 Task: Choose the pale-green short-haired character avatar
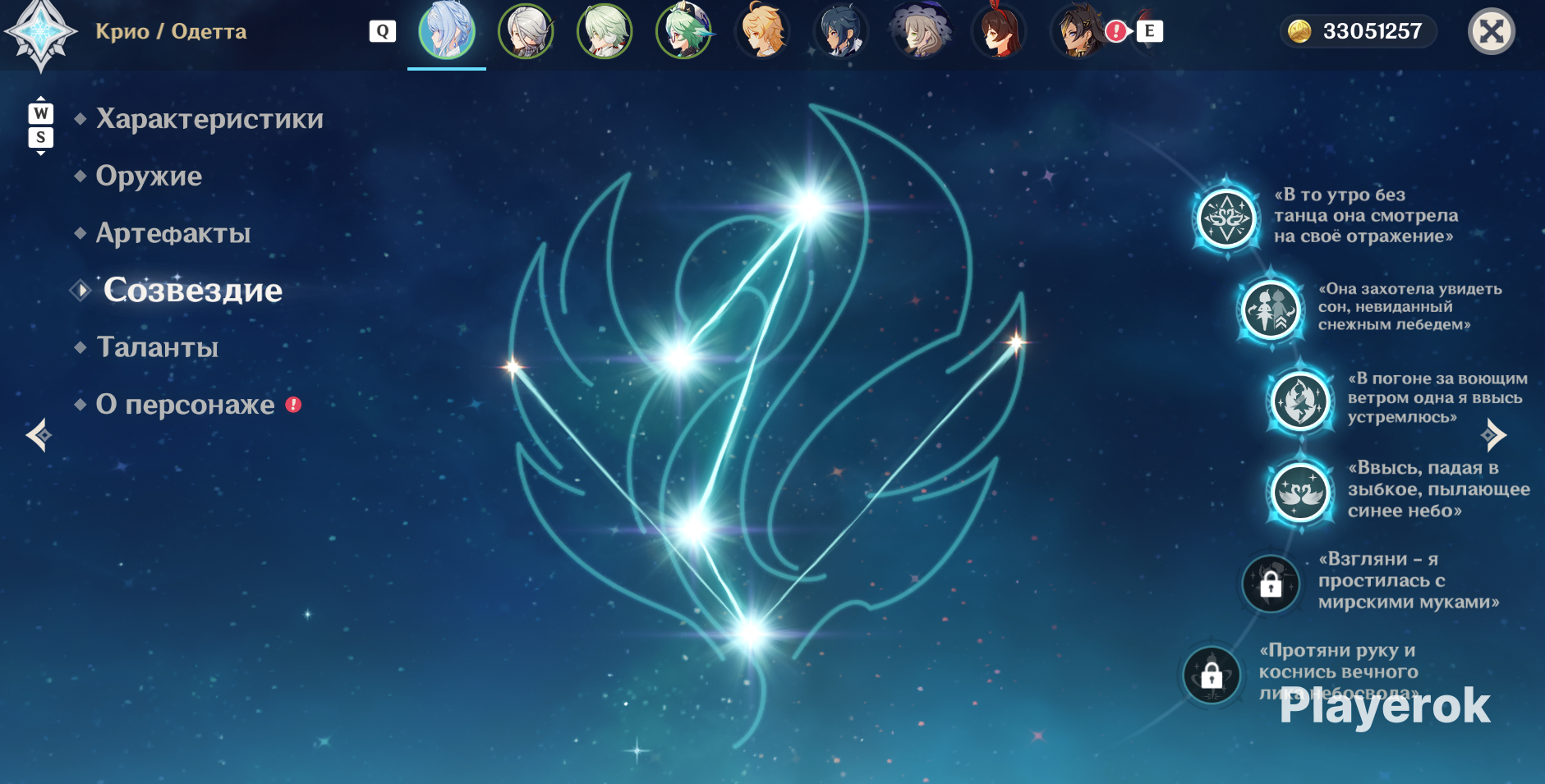pos(605,31)
